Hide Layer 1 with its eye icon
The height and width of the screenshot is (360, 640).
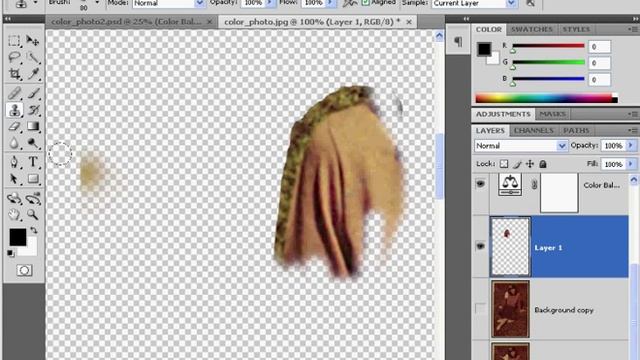coord(480,246)
